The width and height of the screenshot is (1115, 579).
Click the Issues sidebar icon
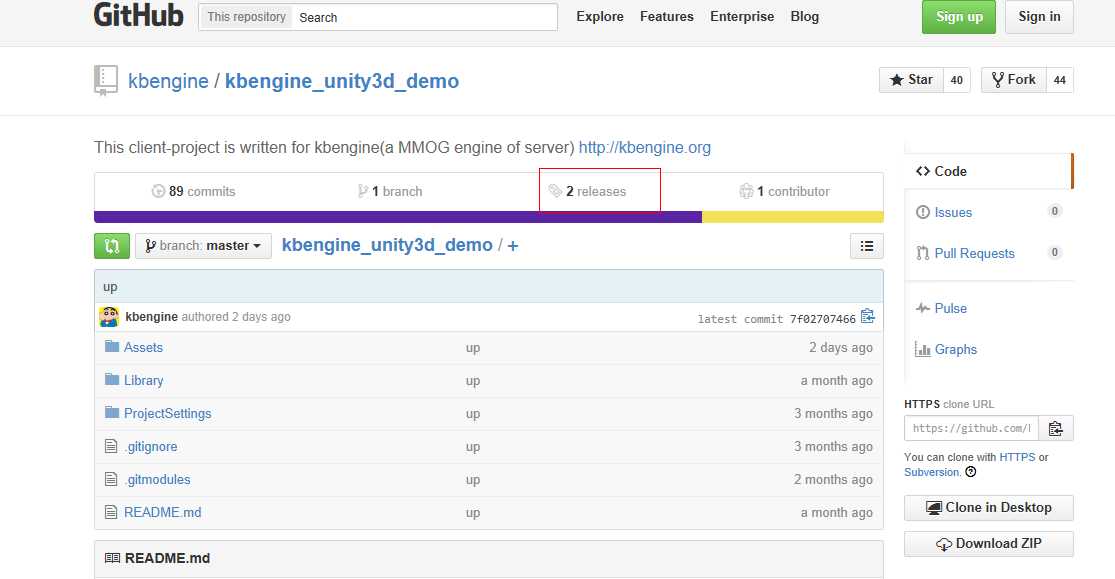click(923, 212)
